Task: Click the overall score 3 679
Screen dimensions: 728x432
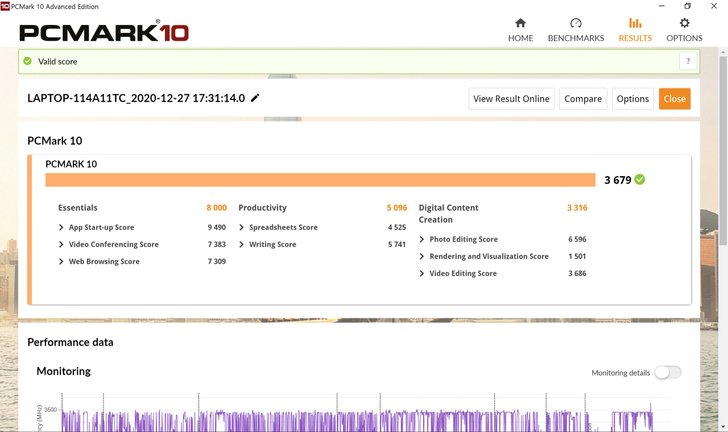Action: coord(618,180)
